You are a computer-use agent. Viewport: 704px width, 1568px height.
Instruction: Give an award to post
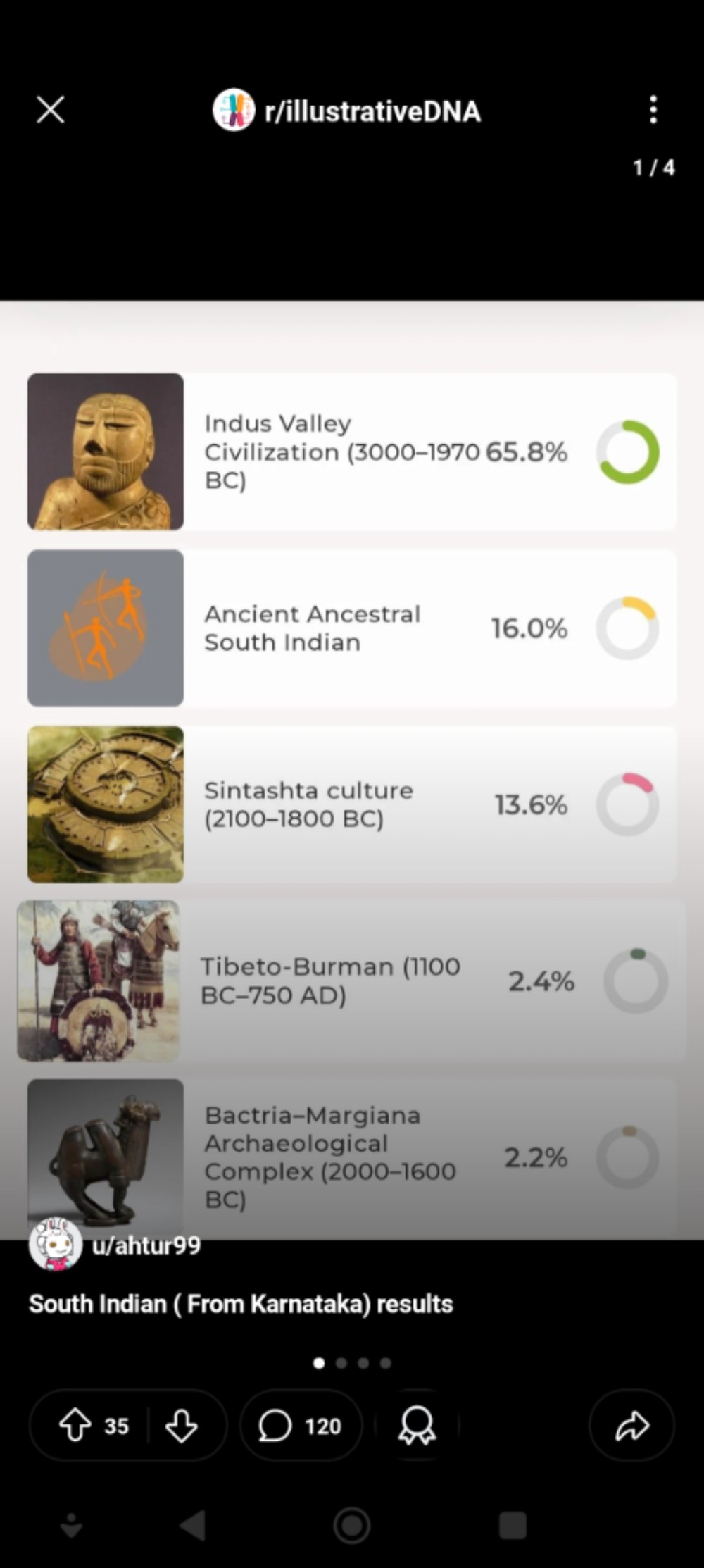pos(417,1425)
